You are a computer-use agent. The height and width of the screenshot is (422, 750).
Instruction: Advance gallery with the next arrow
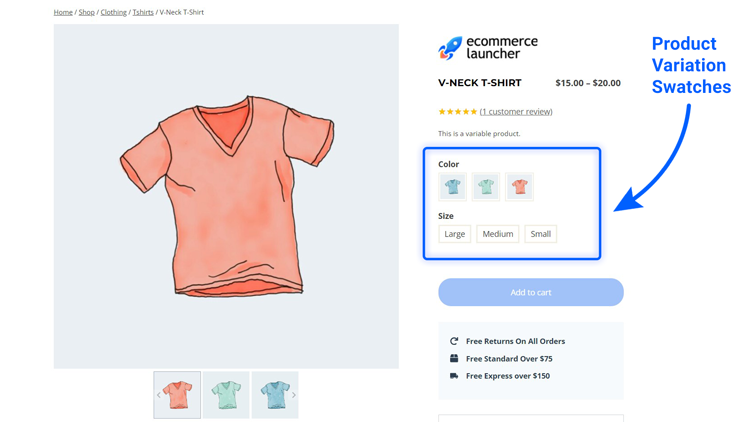coord(294,395)
